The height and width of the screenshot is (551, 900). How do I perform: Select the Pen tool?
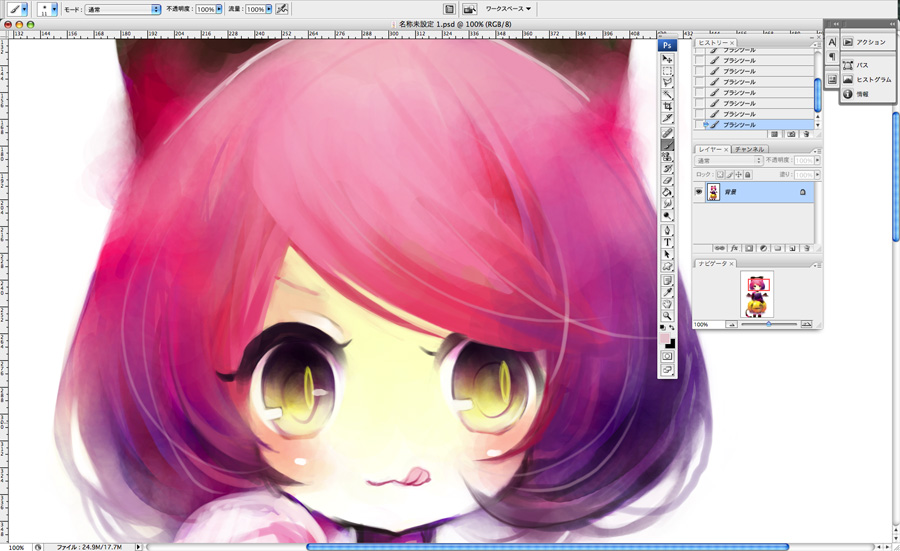(x=667, y=231)
